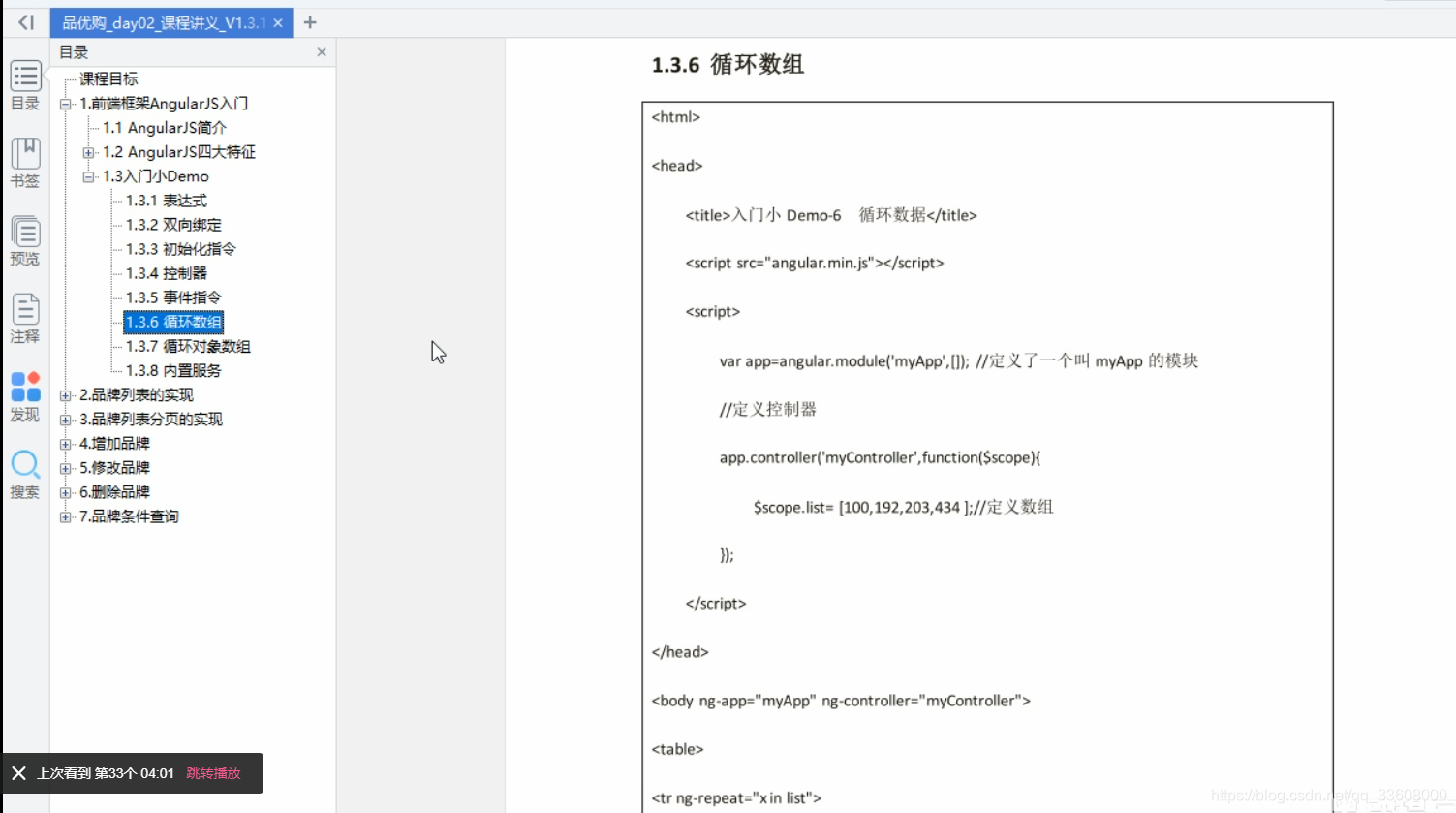
Task: Collapse the sidebar with the back arrow icon
Action: (x=26, y=22)
